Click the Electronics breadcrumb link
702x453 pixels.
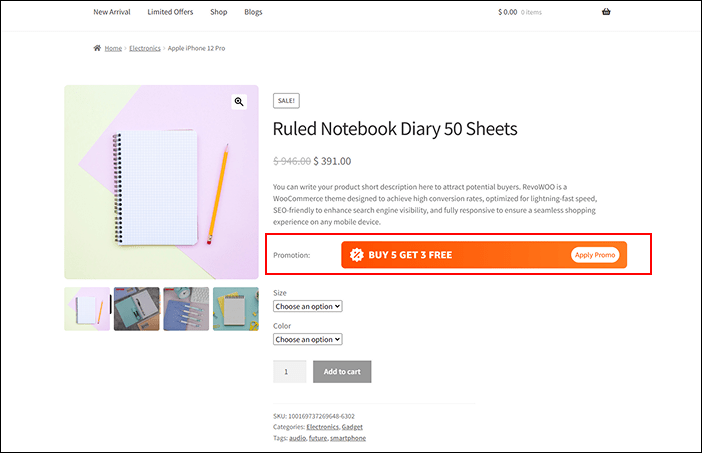pyautogui.click(x=144, y=48)
